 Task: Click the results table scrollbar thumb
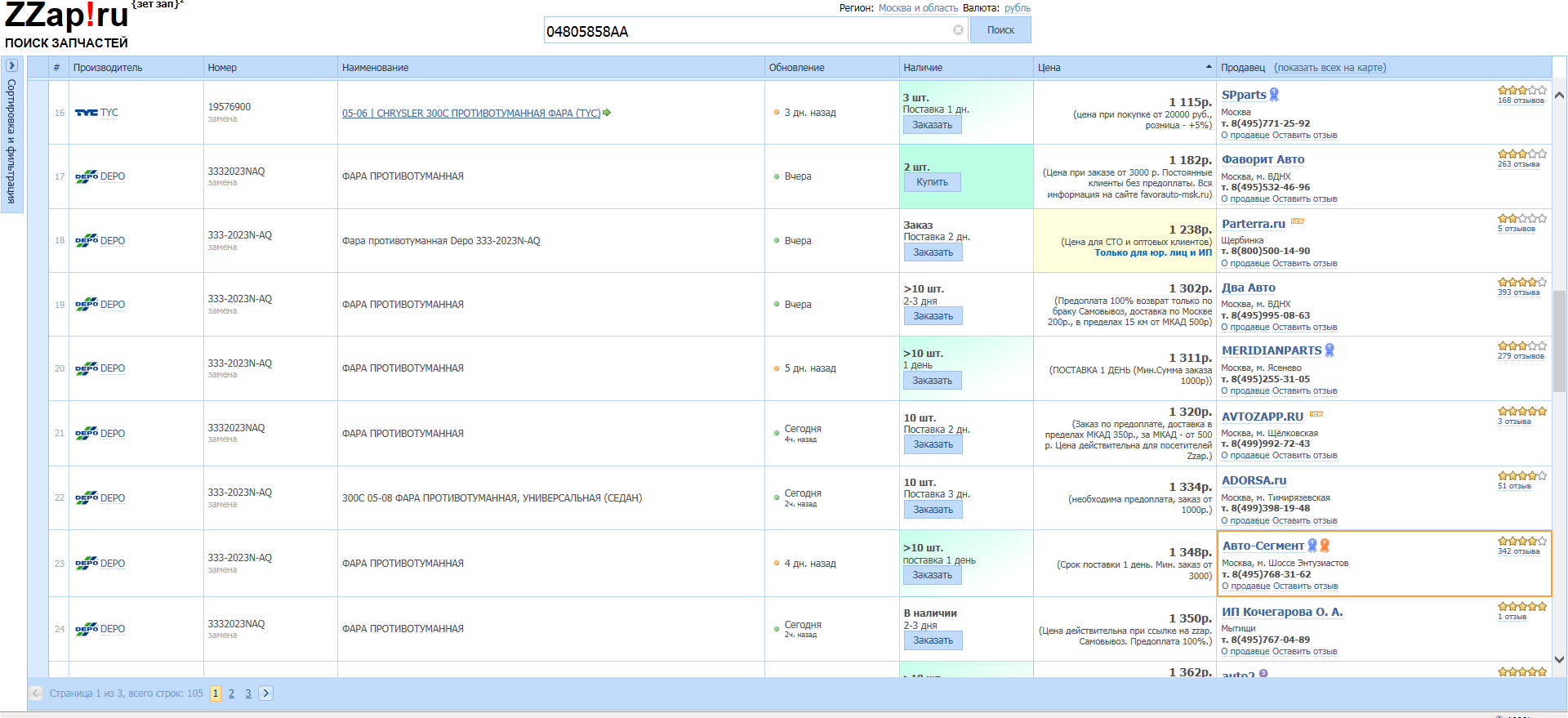pyautogui.click(x=1559, y=341)
